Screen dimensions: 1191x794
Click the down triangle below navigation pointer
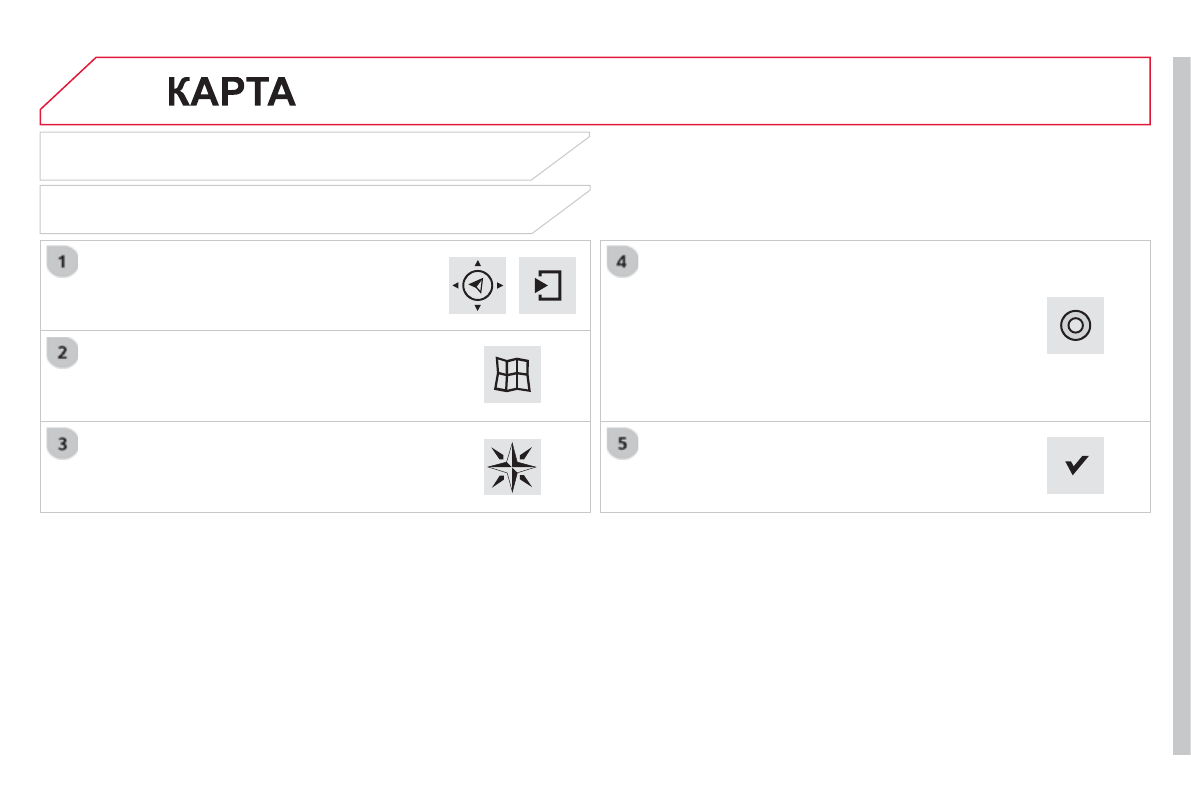[477, 308]
